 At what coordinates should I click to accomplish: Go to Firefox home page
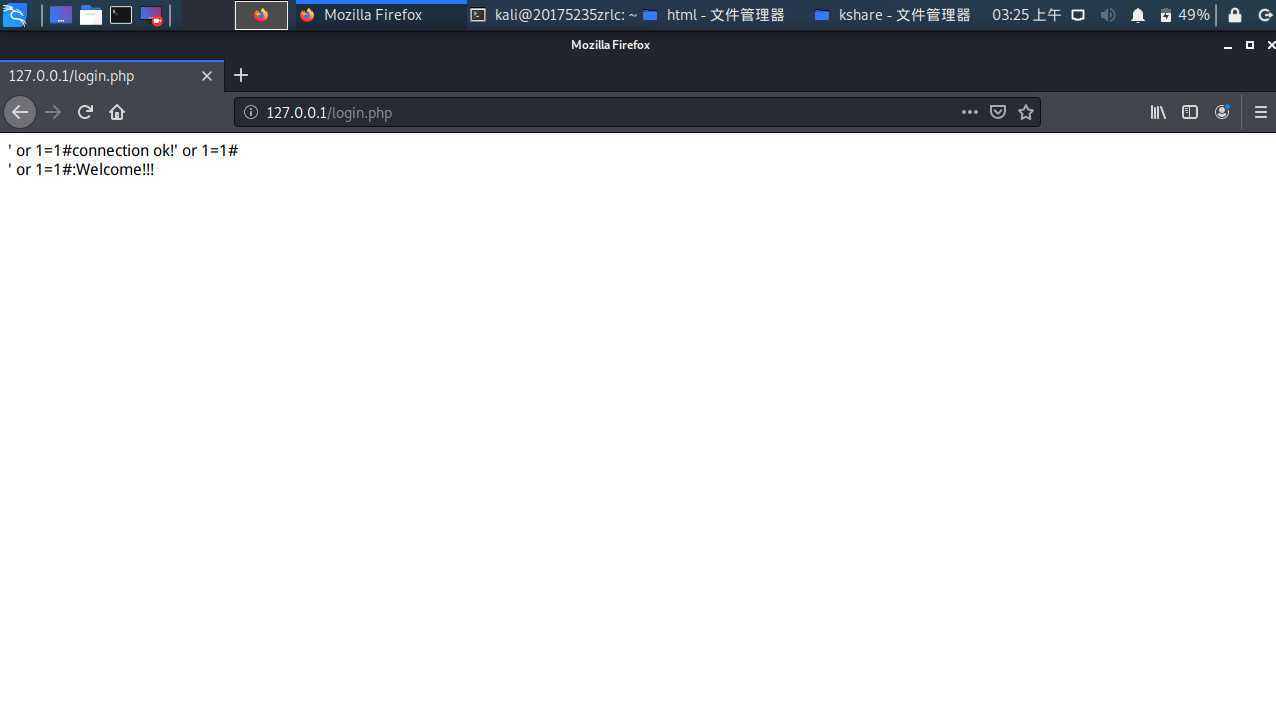click(x=117, y=112)
